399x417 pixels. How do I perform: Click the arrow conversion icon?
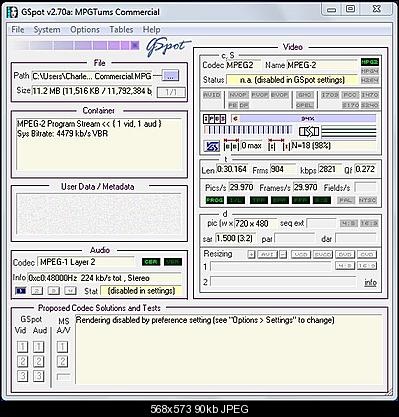pos(309,132)
